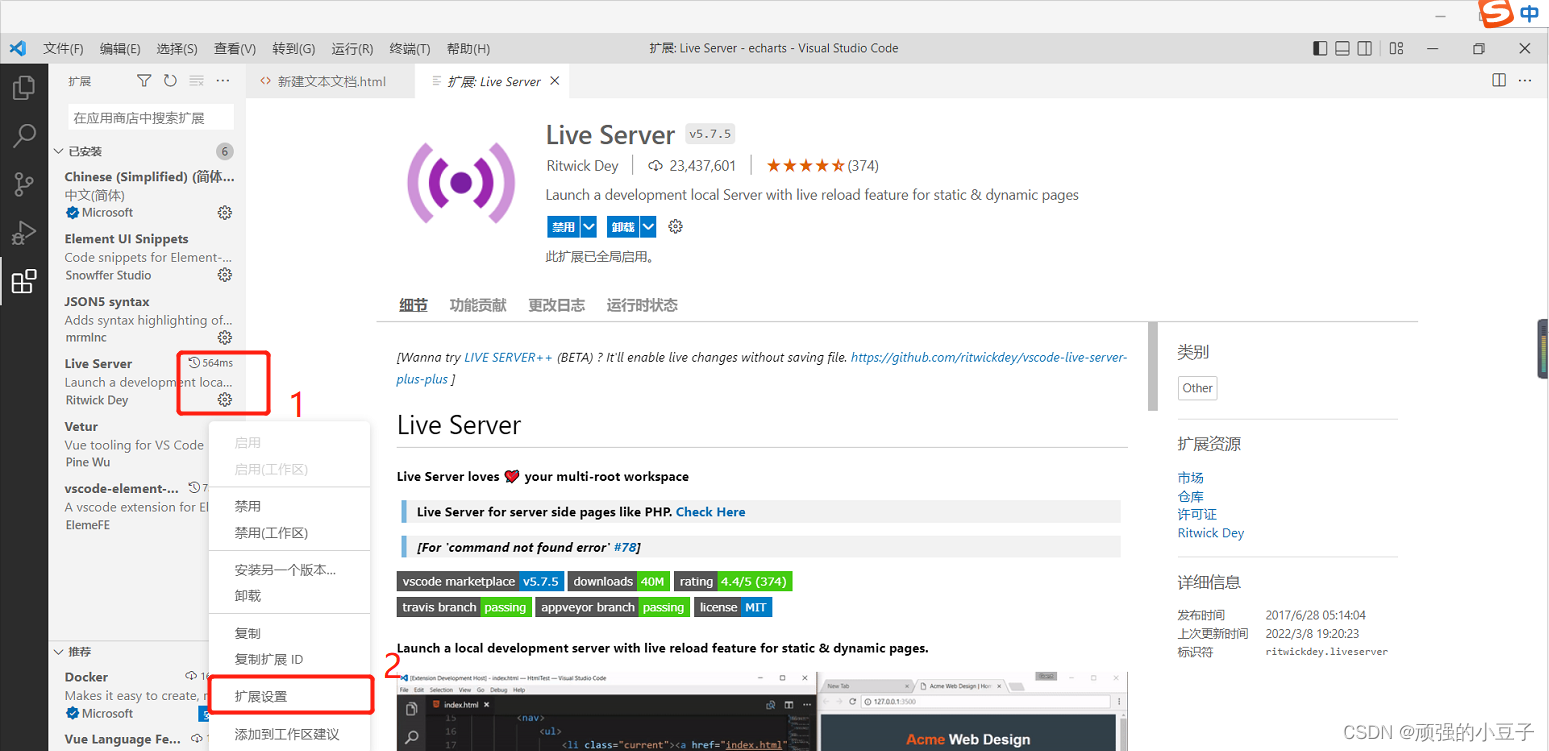Open the 终端(T) menu
This screenshot has height=751, width=1549.
(410, 48)
